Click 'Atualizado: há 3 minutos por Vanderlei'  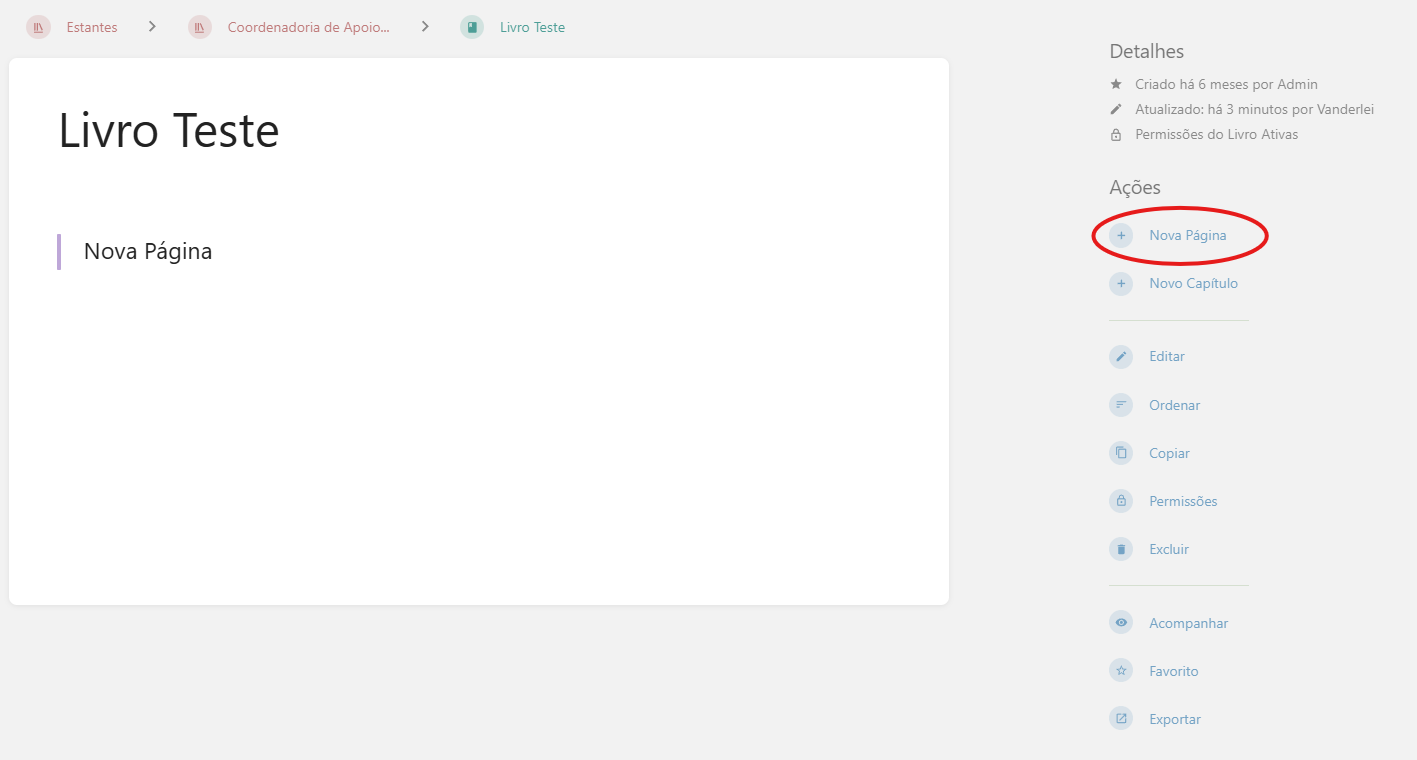tap(1254, 109)
